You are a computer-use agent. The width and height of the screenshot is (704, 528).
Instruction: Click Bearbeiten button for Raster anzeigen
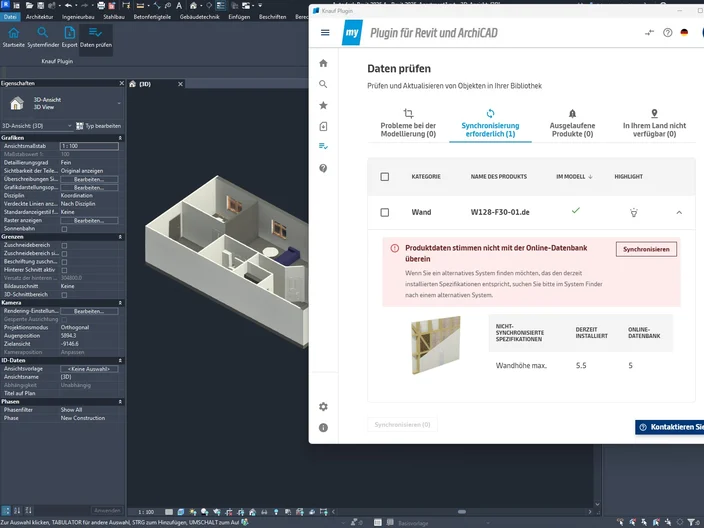(89, 220)
